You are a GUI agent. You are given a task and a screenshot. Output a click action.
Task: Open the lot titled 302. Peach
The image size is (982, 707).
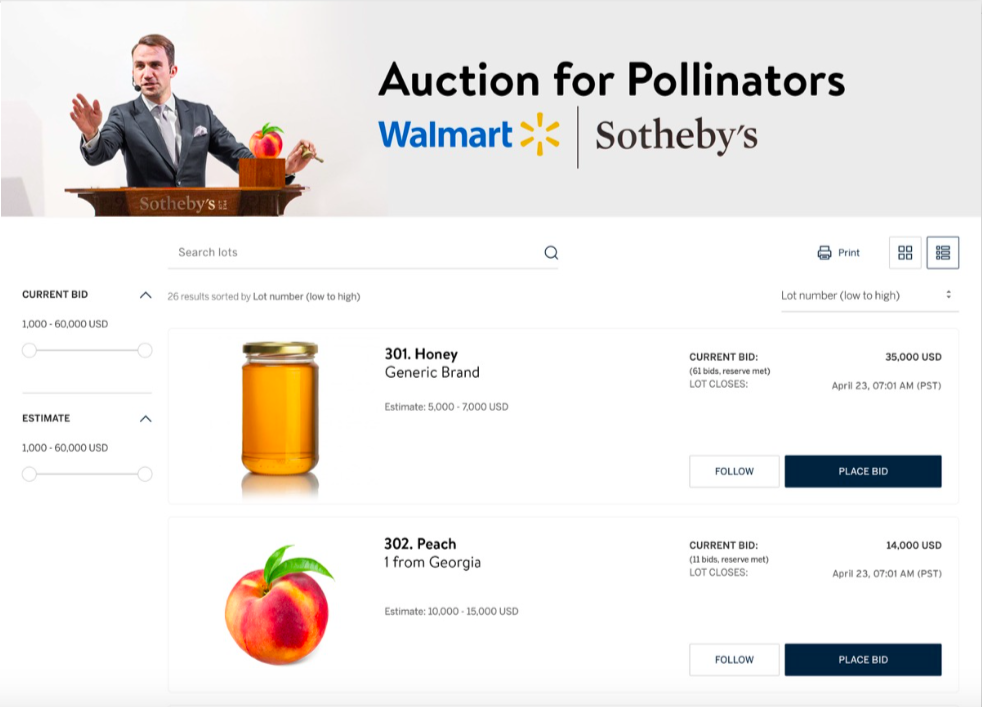[x=420, y=544]
